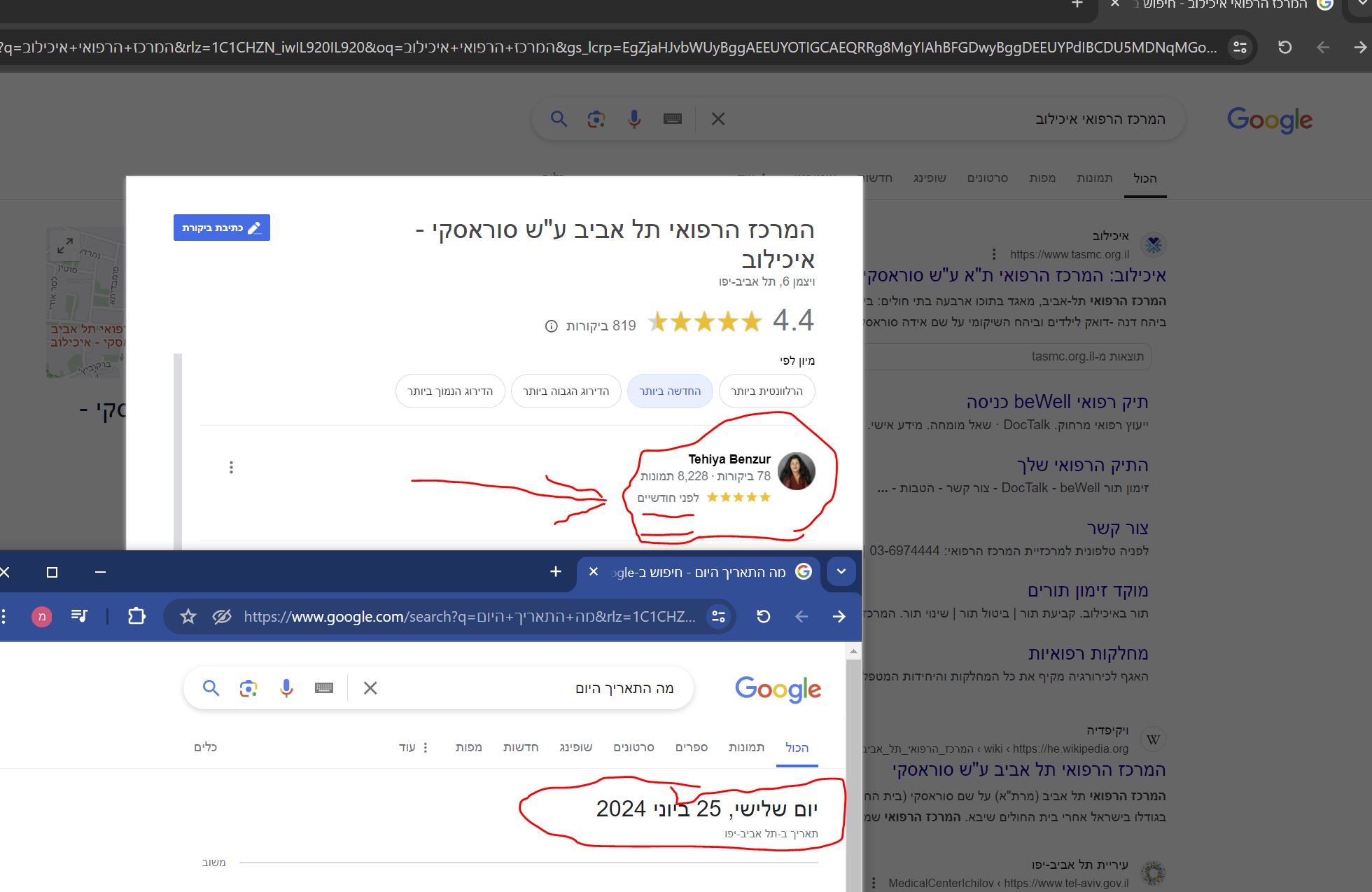Open the media control icon in the front window toolbar
The image size is (1372, 892).
tap(80, 616)
